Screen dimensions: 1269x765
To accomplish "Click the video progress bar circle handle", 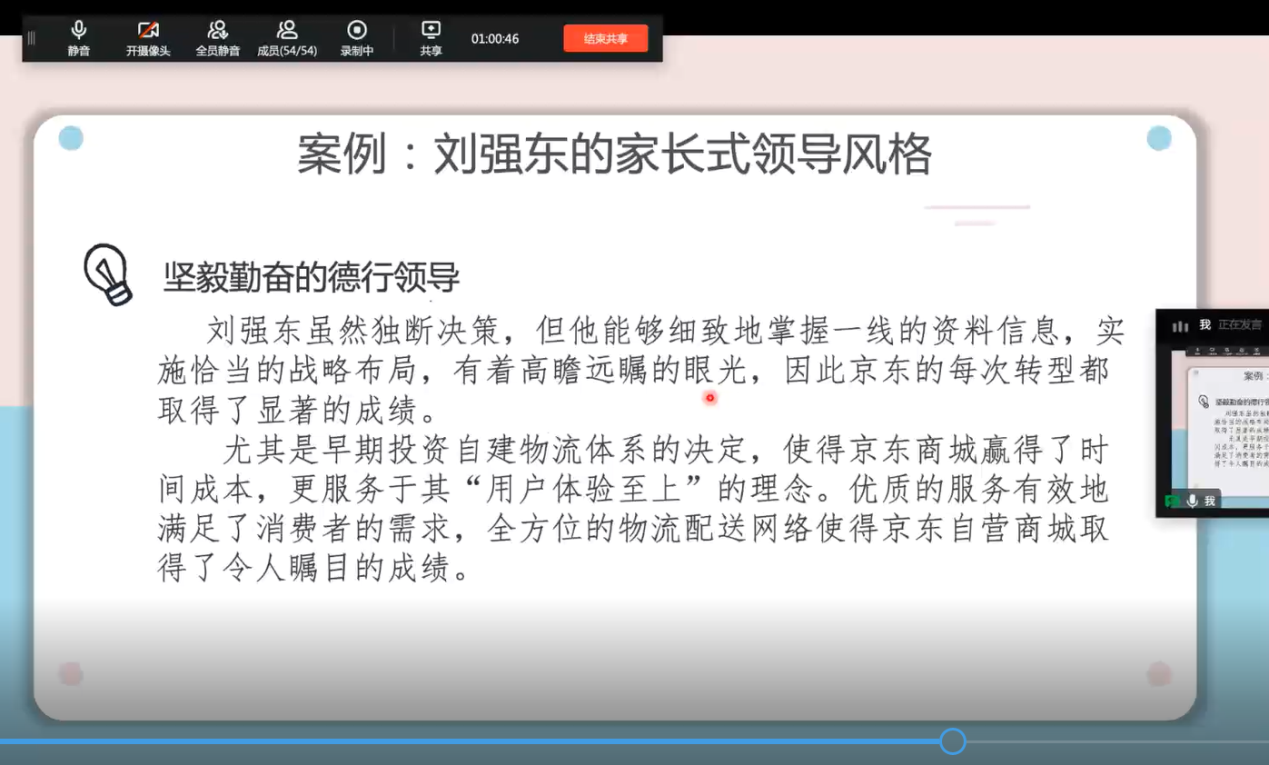I will 952,741.
